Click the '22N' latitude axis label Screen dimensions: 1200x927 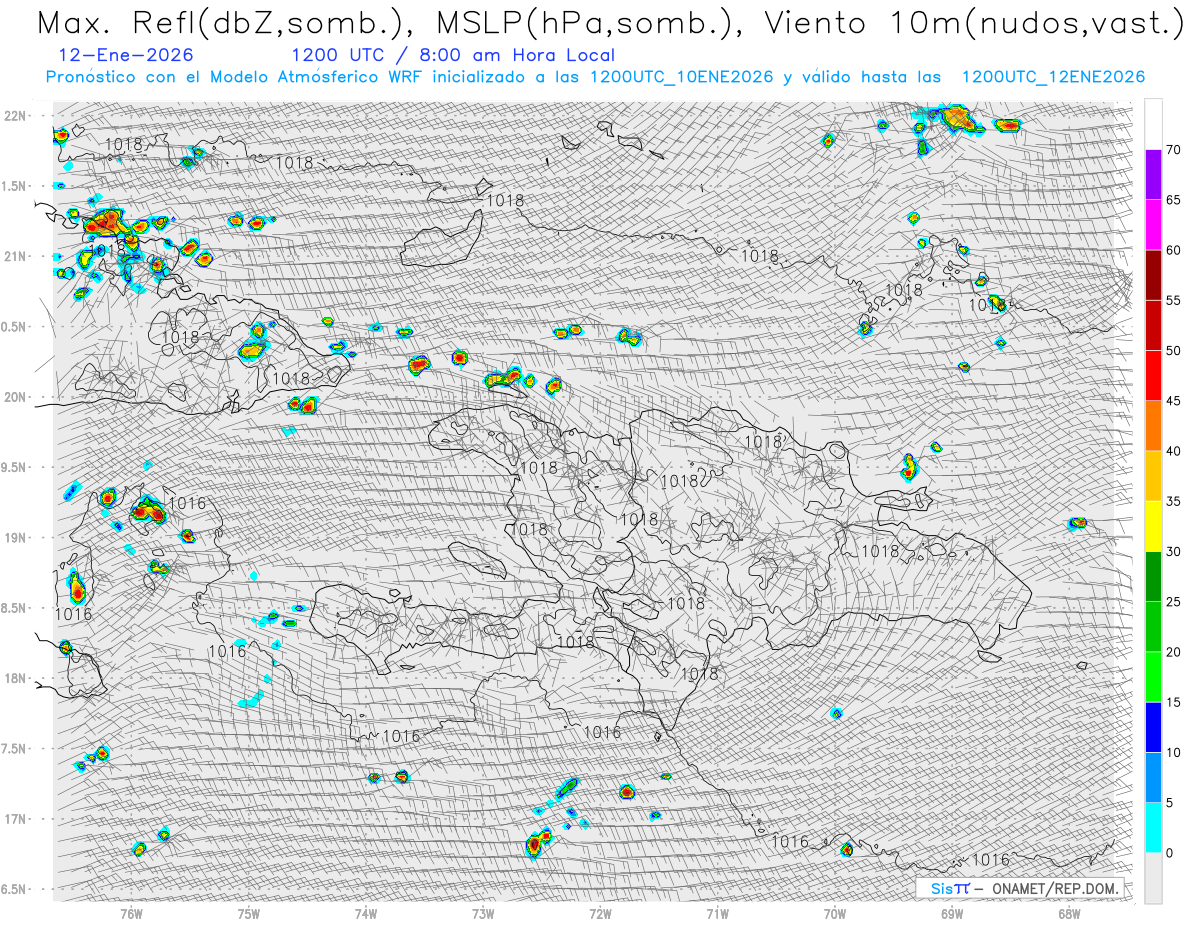tap(17, 116)
